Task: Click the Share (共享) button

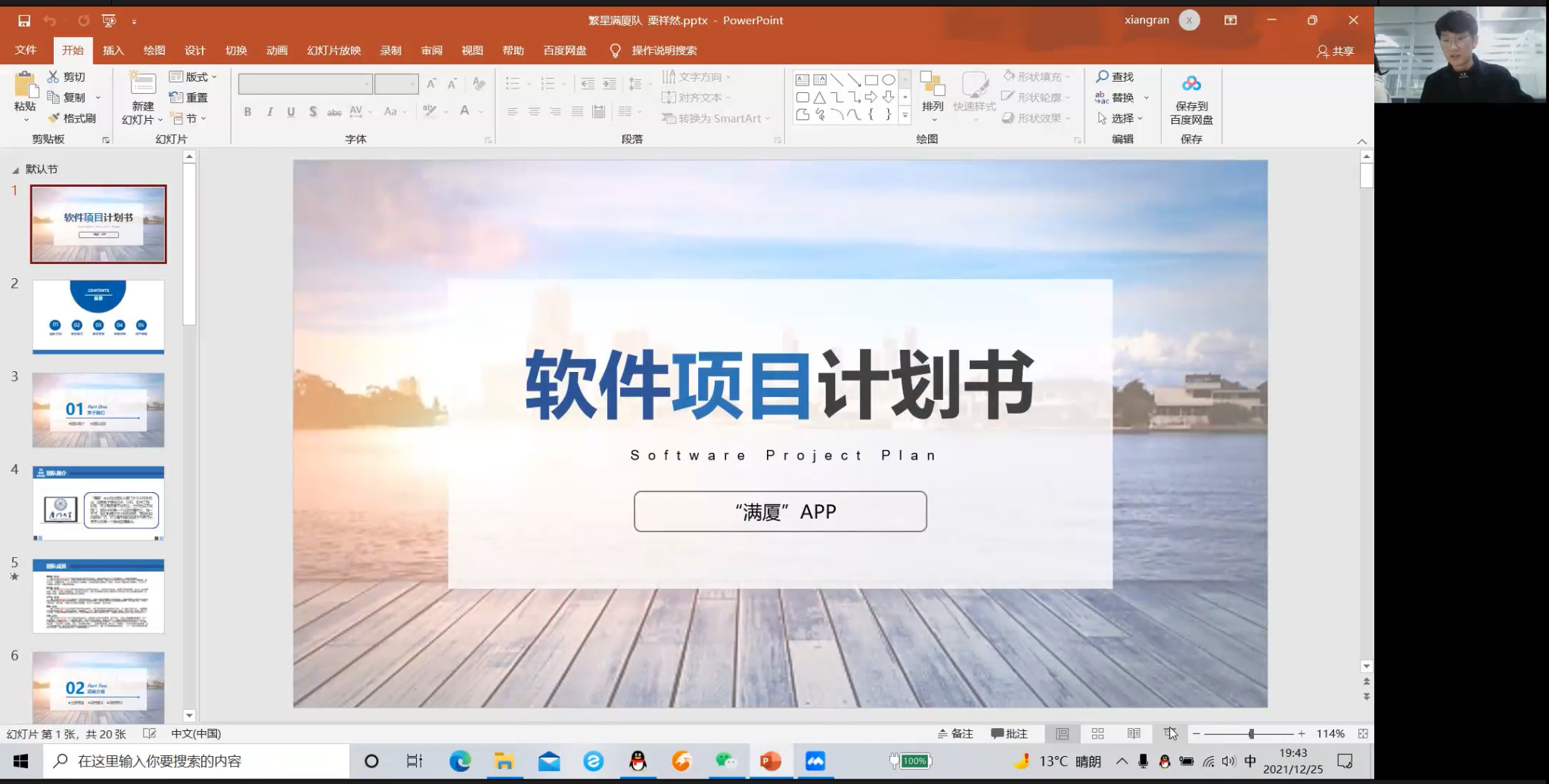Action: pos(1336,51)
